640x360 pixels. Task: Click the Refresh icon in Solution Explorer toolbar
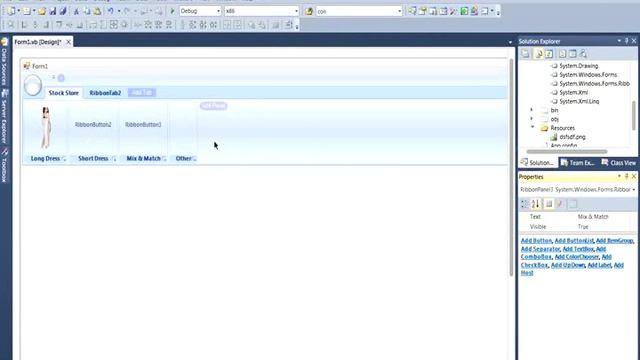click(549, 53)
